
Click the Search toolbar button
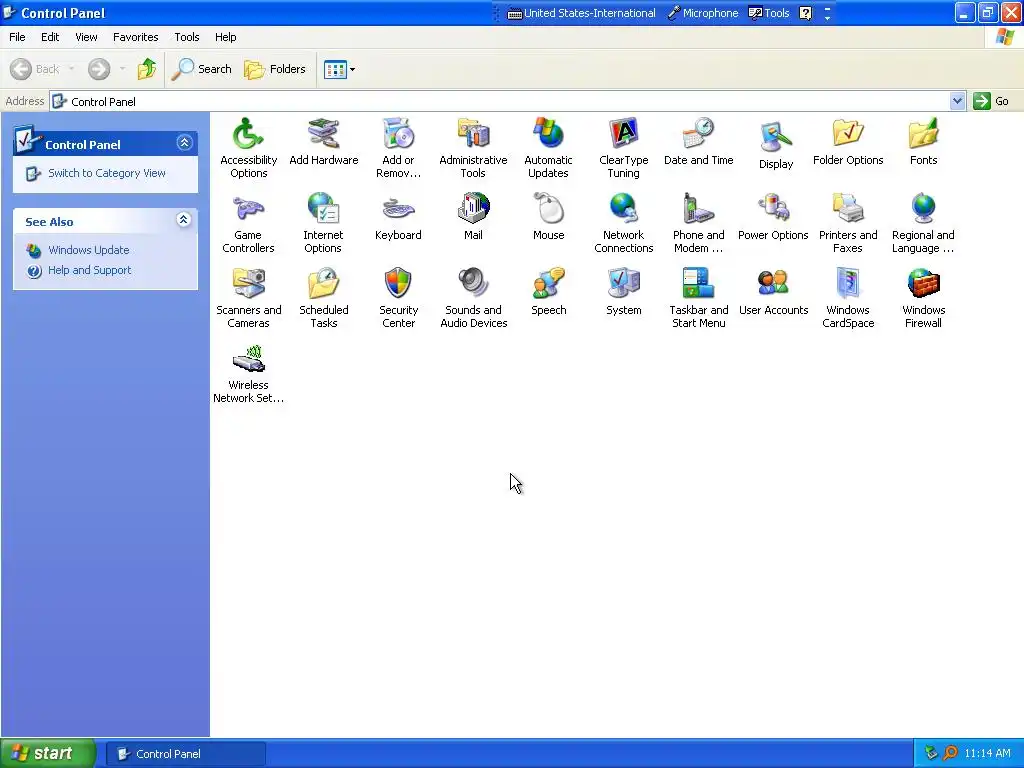201,69
